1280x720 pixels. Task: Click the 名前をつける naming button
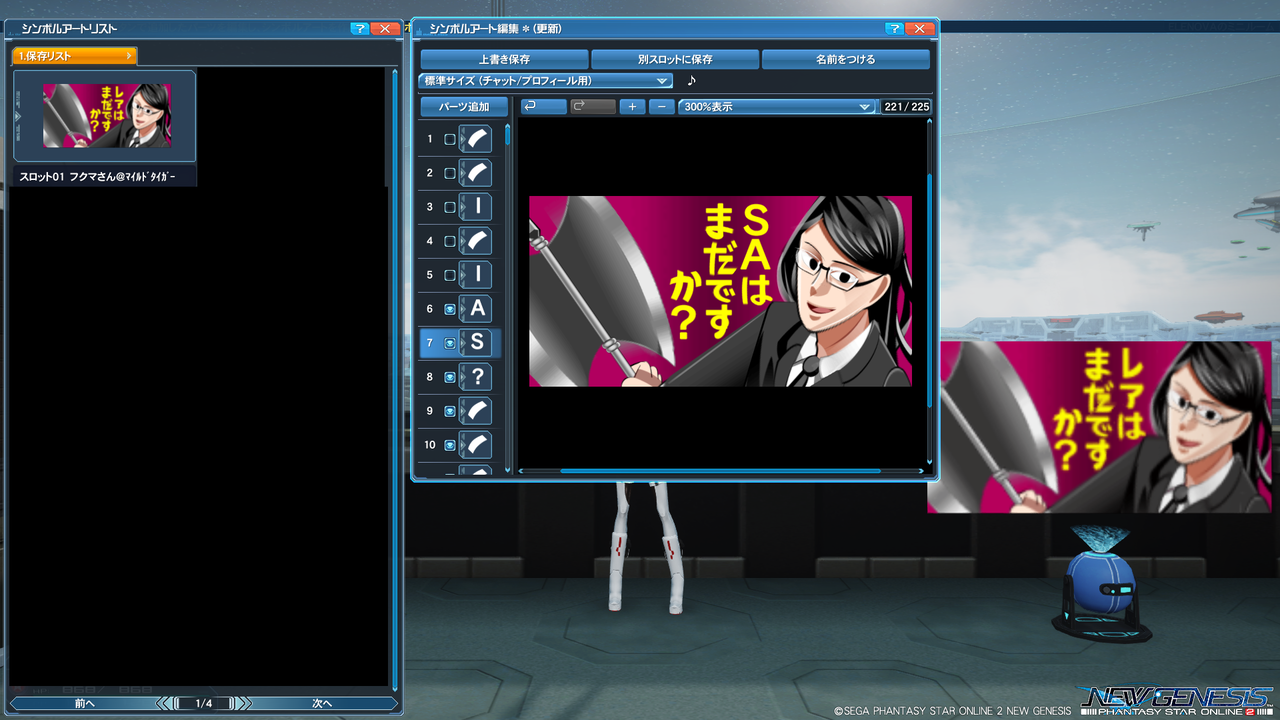[846, 59]
